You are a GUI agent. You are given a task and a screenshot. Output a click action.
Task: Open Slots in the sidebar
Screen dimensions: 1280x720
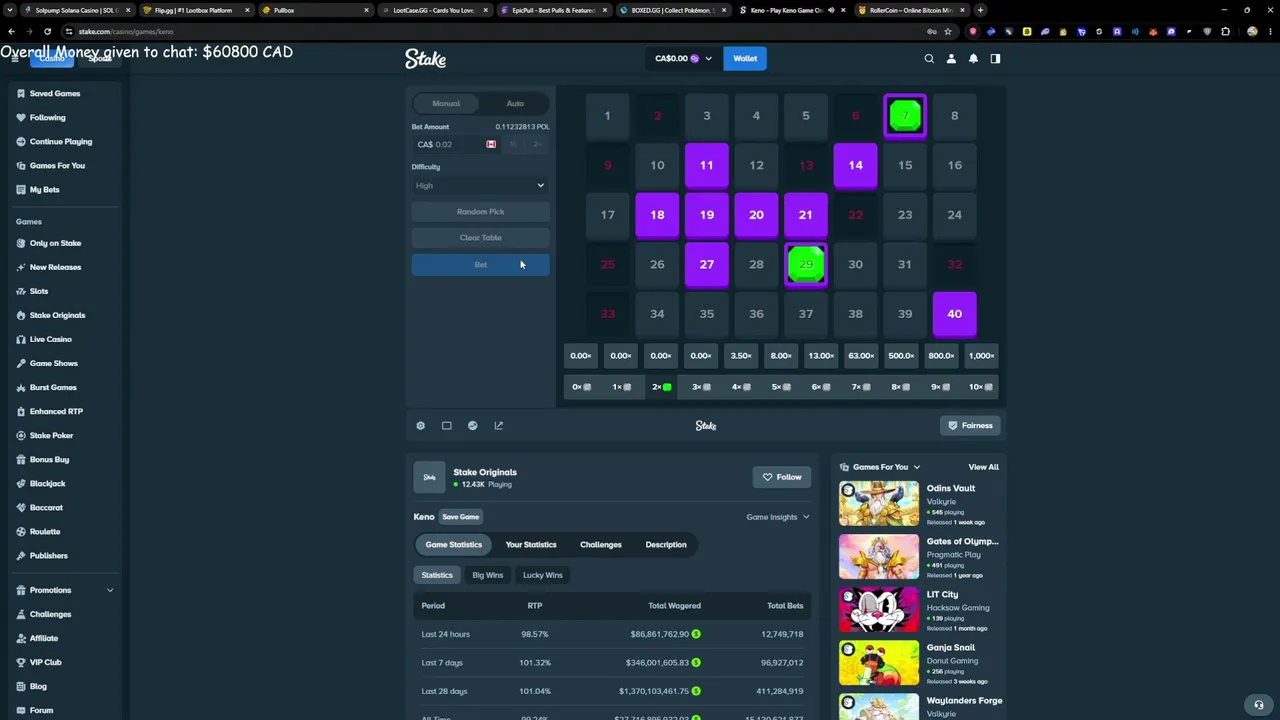click(x=39, y=291)
